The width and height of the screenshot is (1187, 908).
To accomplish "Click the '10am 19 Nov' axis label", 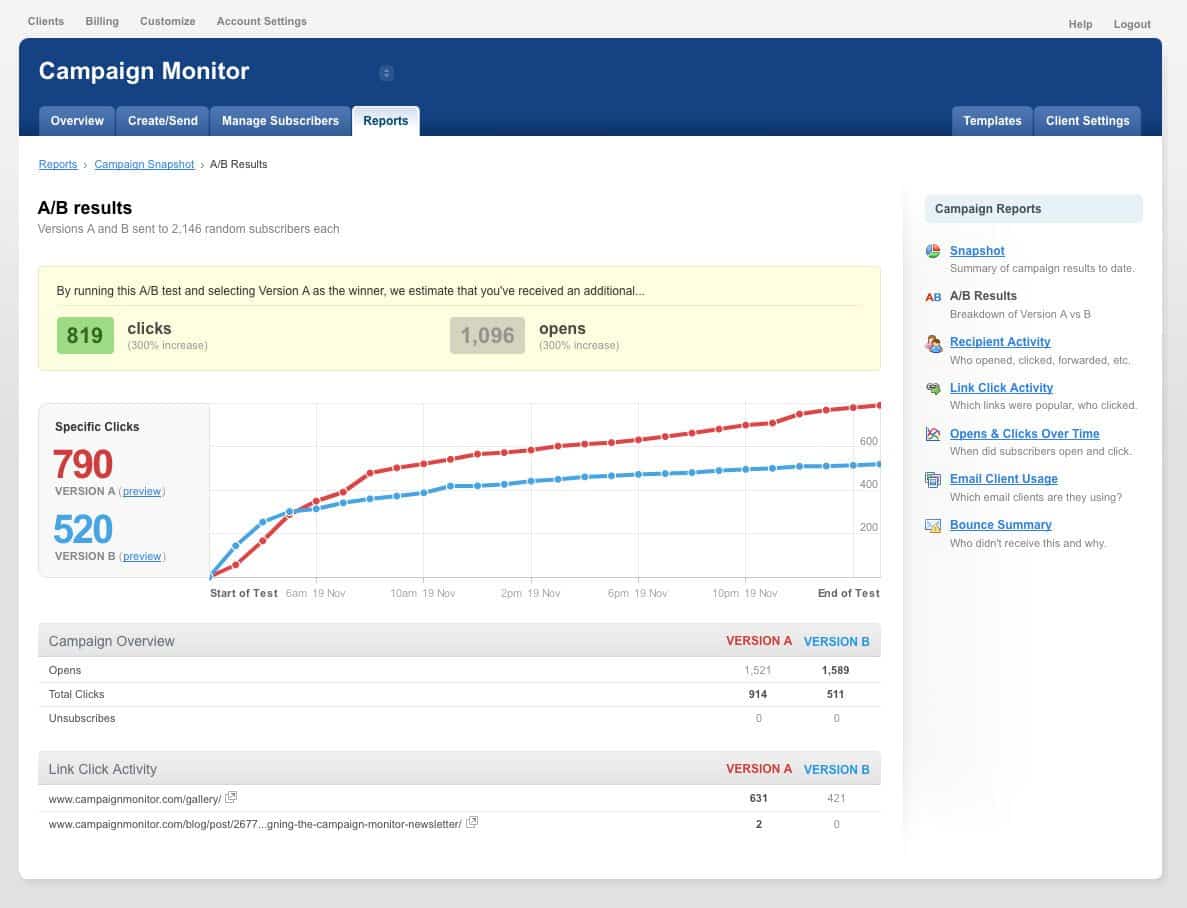I will click(x=423, y=594).
